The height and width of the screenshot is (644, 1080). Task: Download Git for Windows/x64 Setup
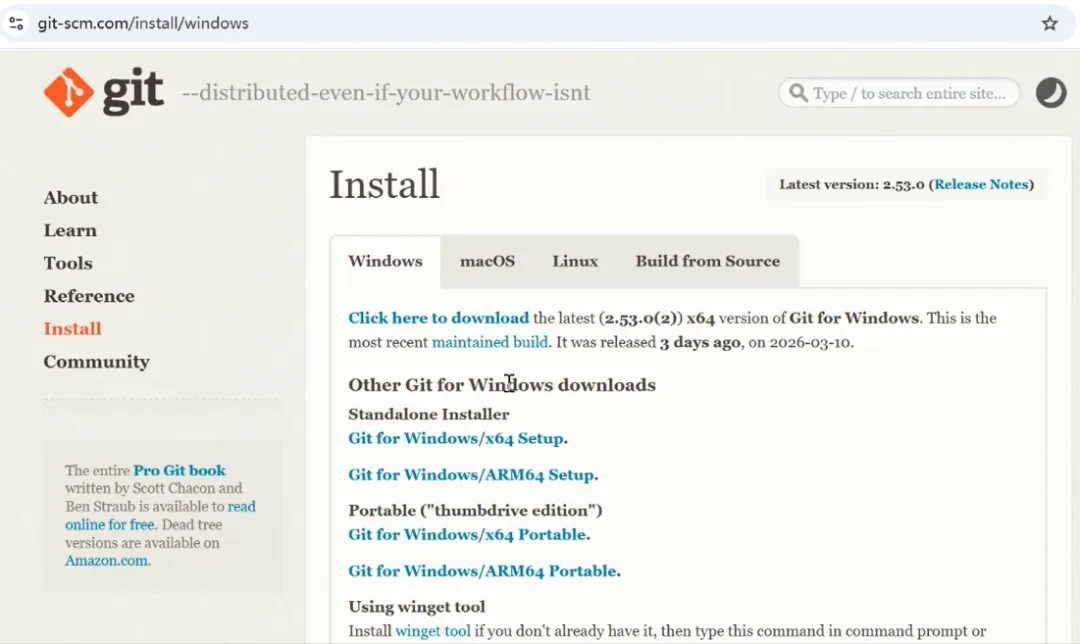(456, 439)
